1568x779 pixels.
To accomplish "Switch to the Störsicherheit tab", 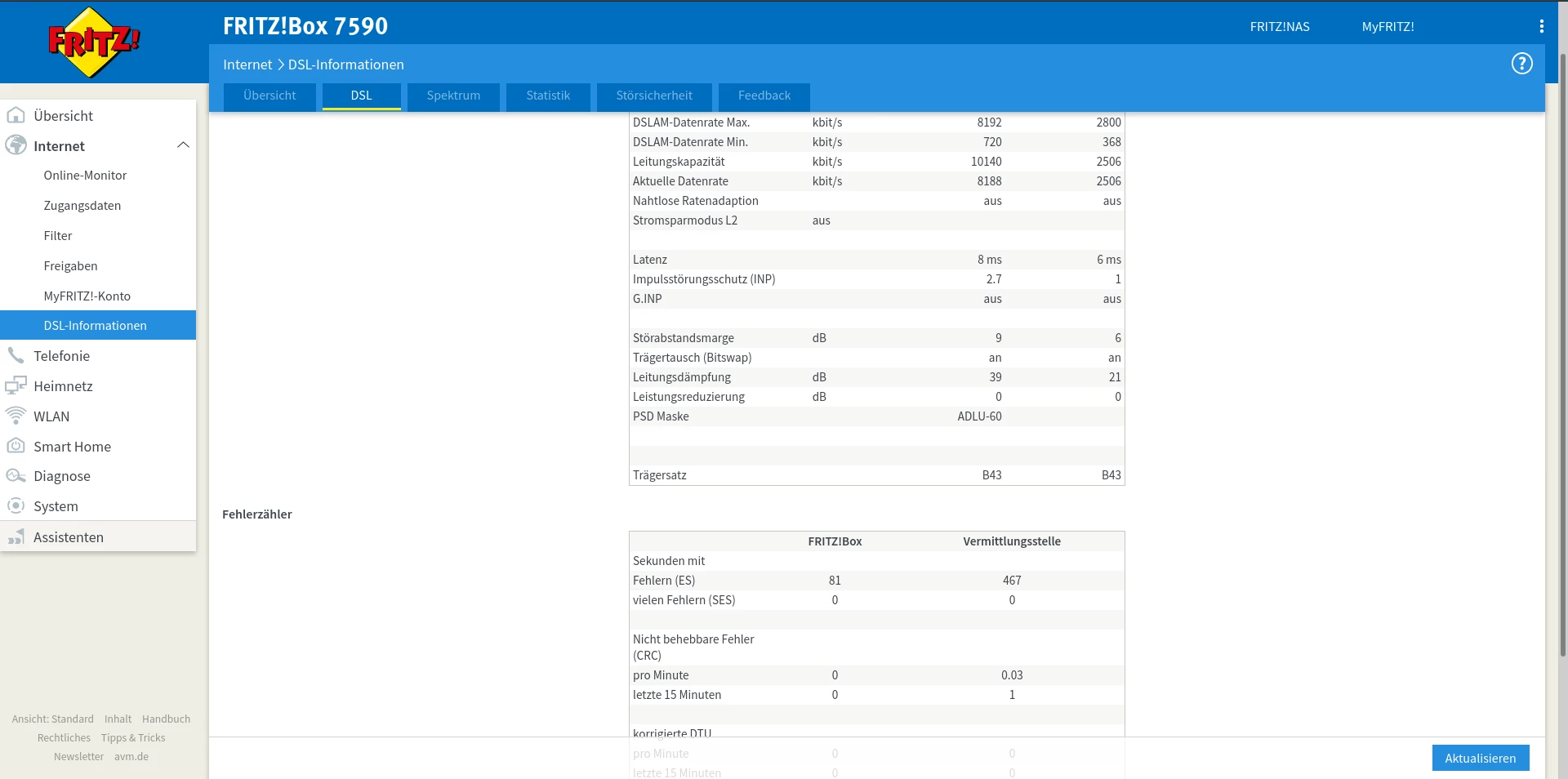I will pyautogui.click(x=653, y=96).
